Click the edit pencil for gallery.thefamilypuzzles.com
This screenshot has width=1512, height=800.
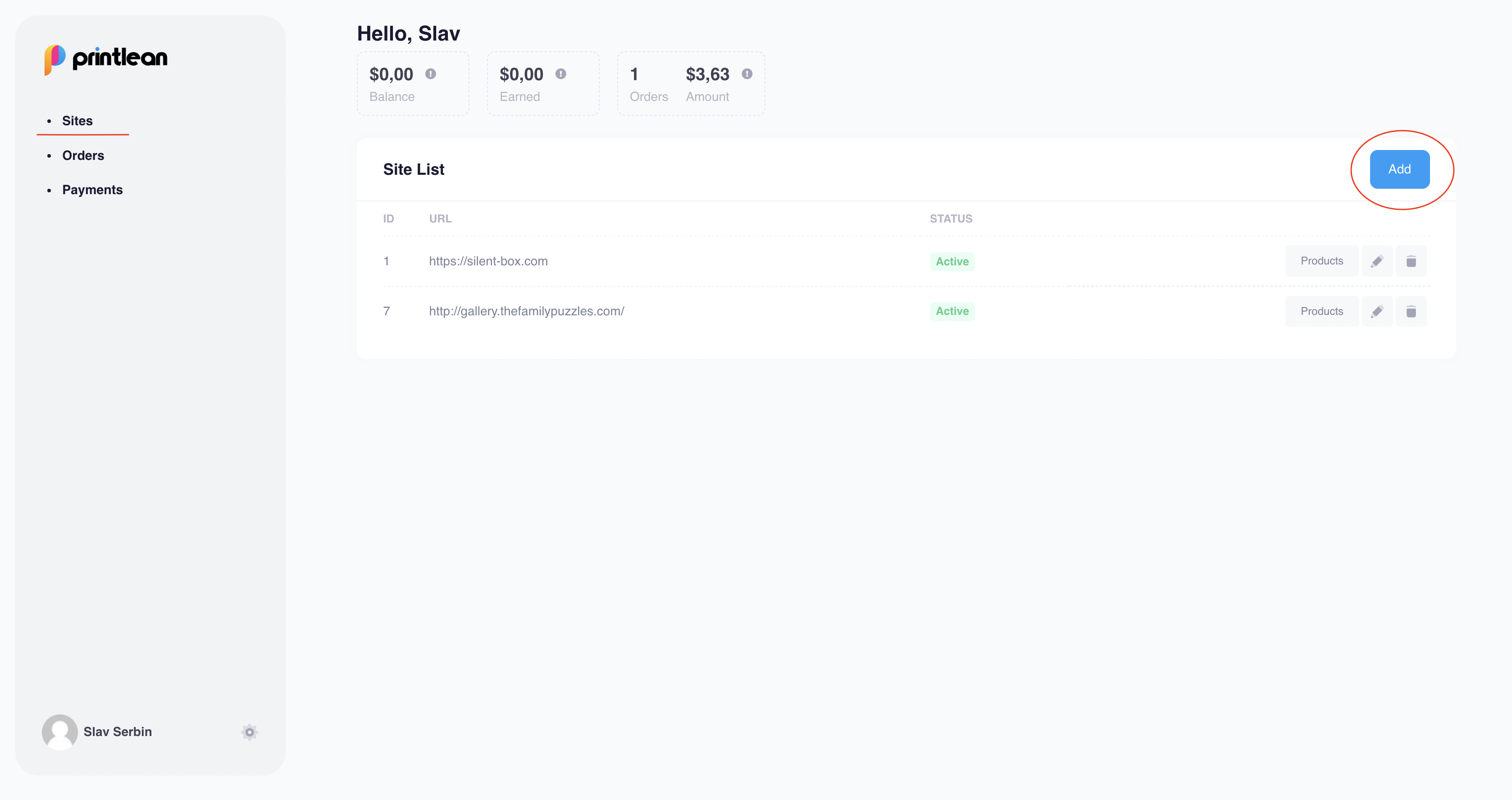(1377, 311)
